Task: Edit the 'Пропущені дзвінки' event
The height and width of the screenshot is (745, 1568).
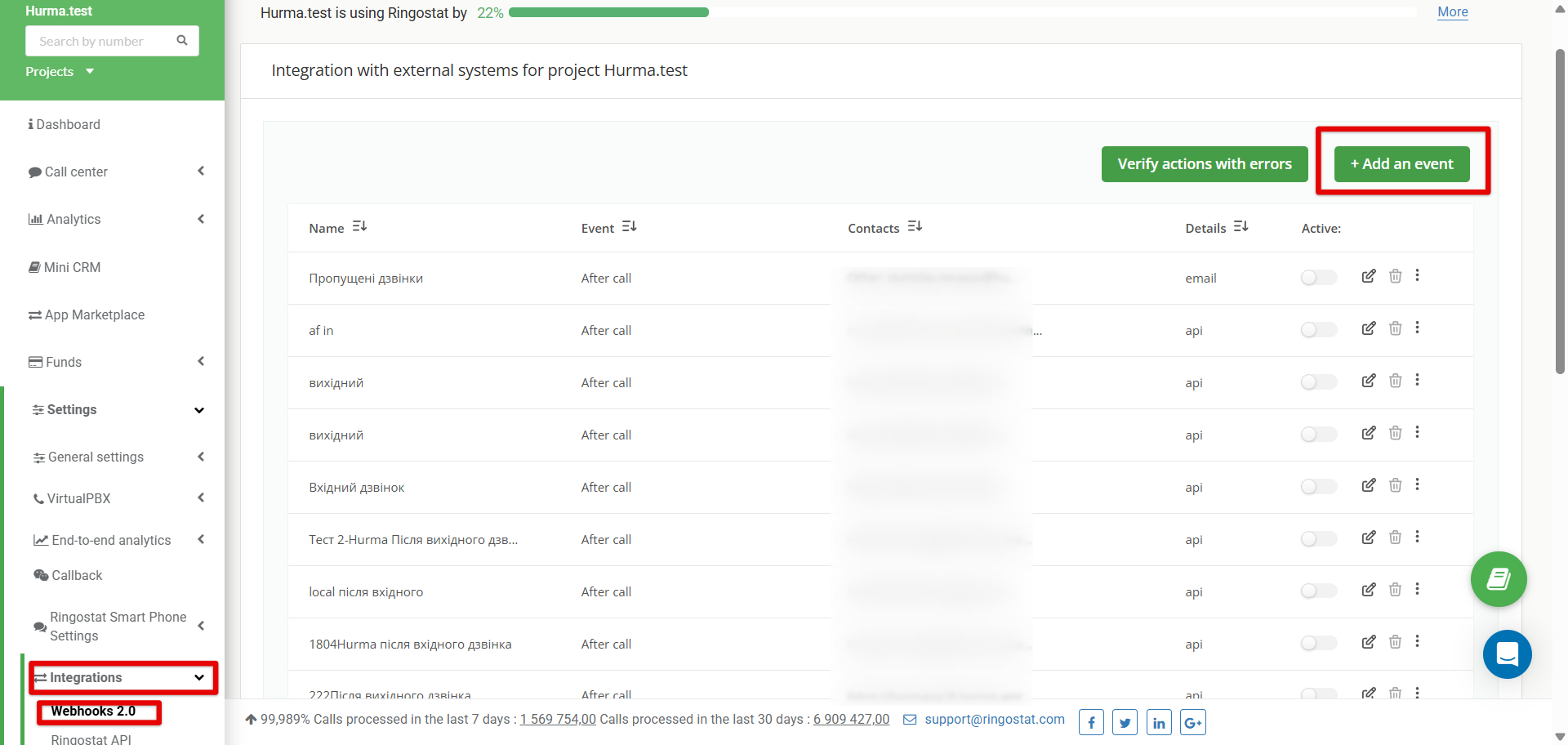Action: [x=1369, y=276]
